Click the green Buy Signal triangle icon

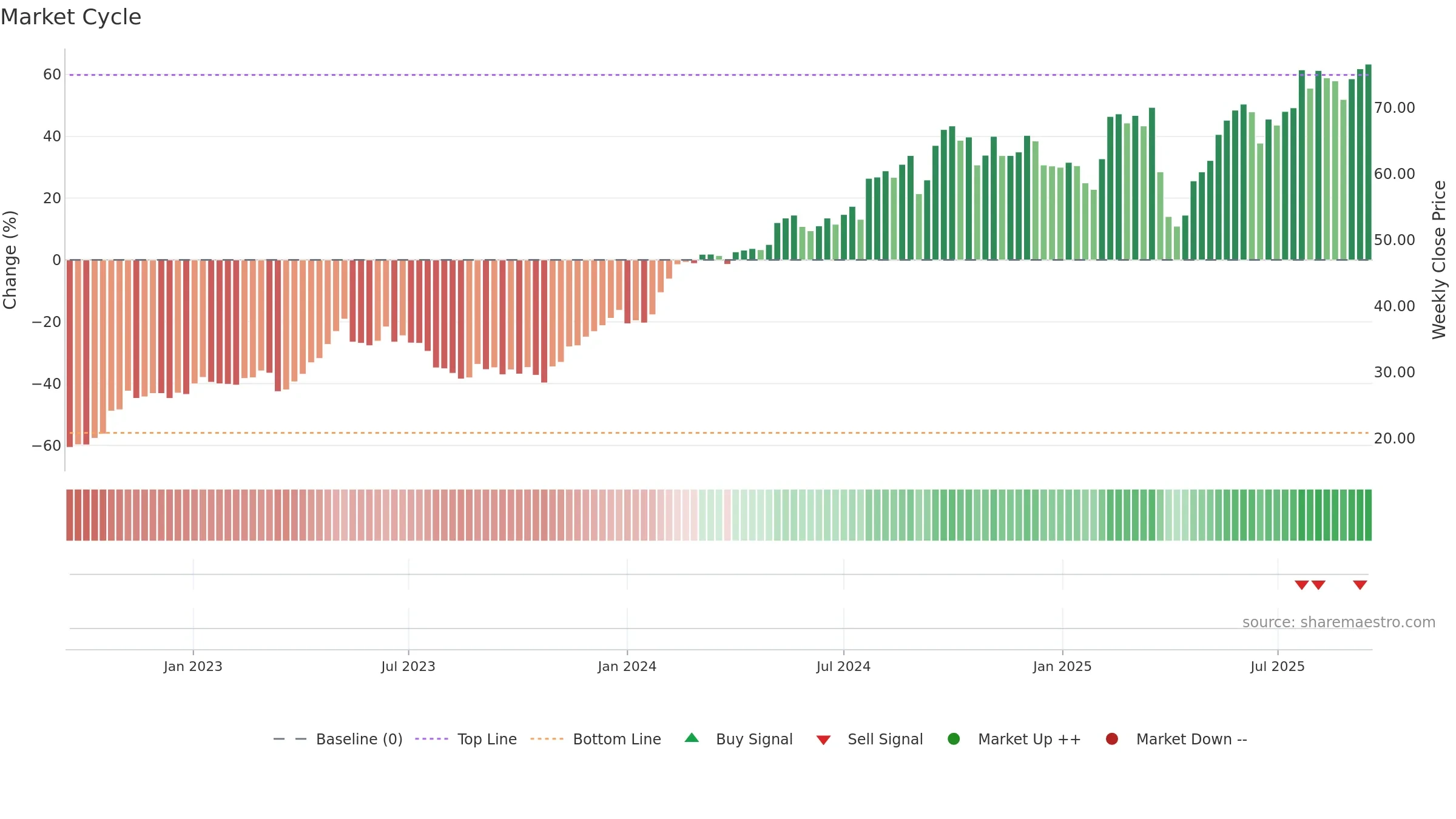tap(692, 738)
